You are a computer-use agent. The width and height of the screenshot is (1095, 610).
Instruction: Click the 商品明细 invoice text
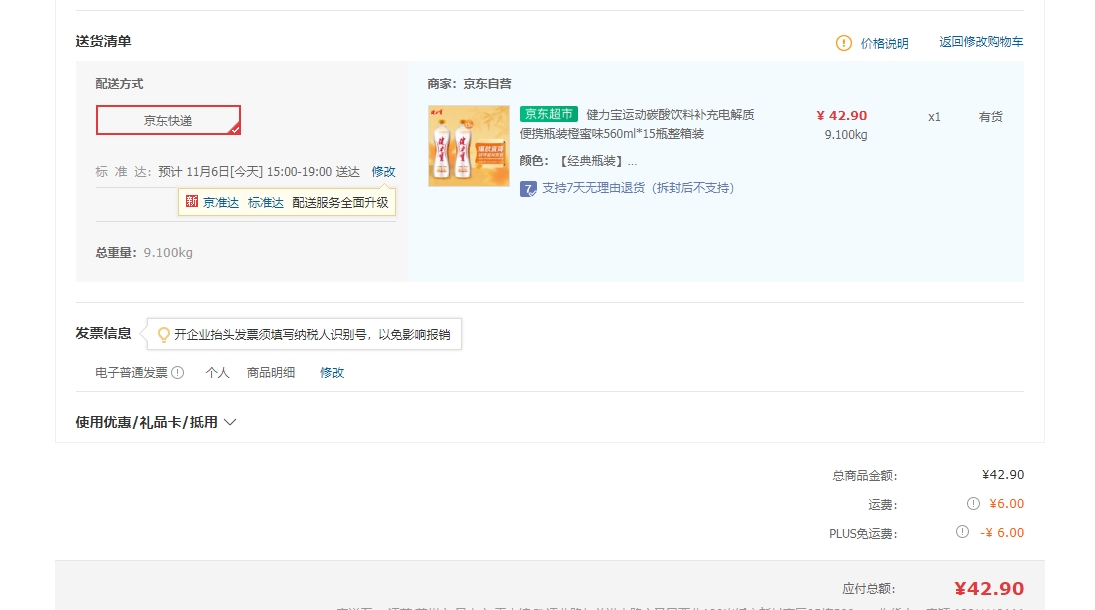(271, 372)
